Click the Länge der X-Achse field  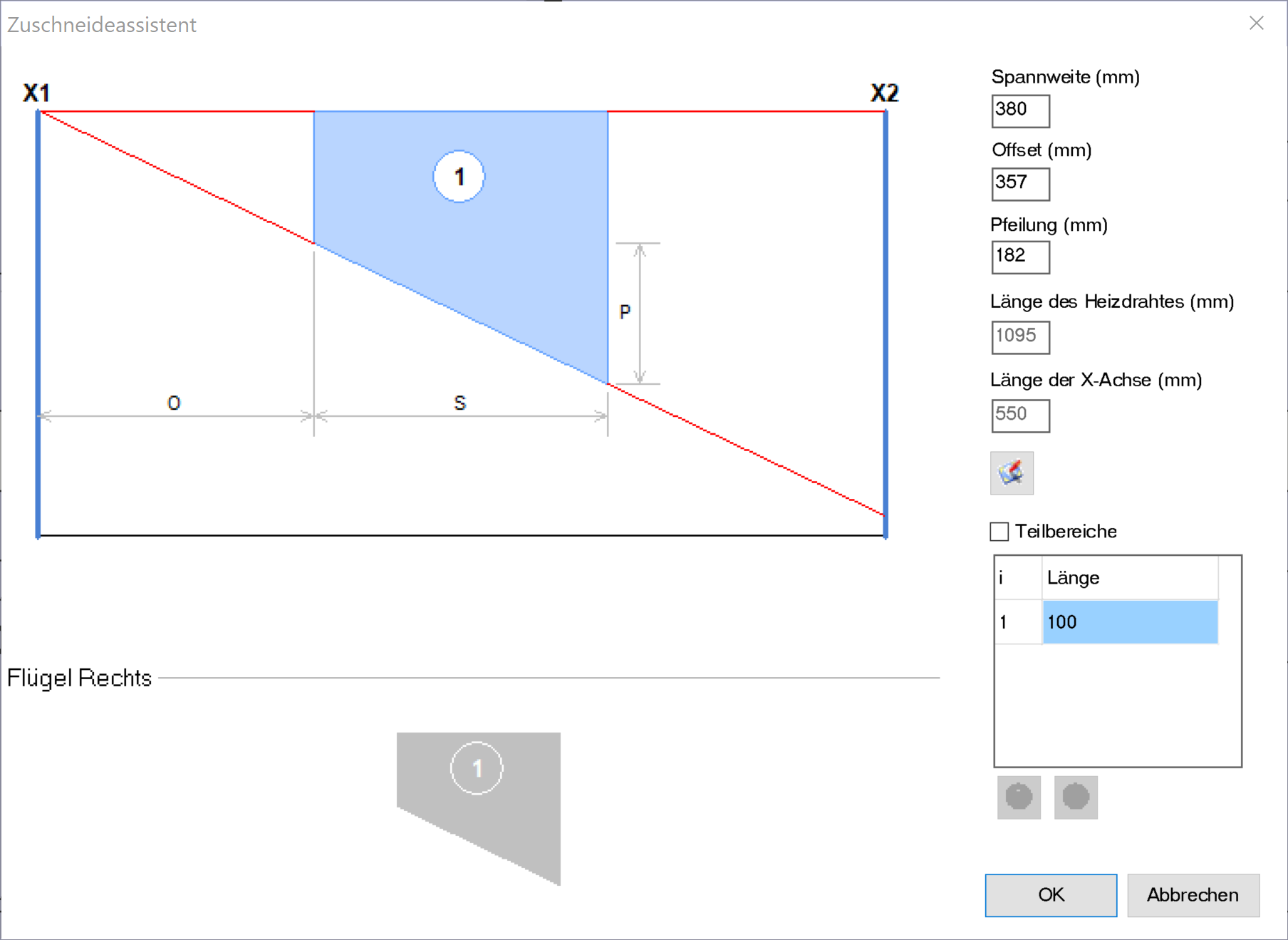[1020, 415]
